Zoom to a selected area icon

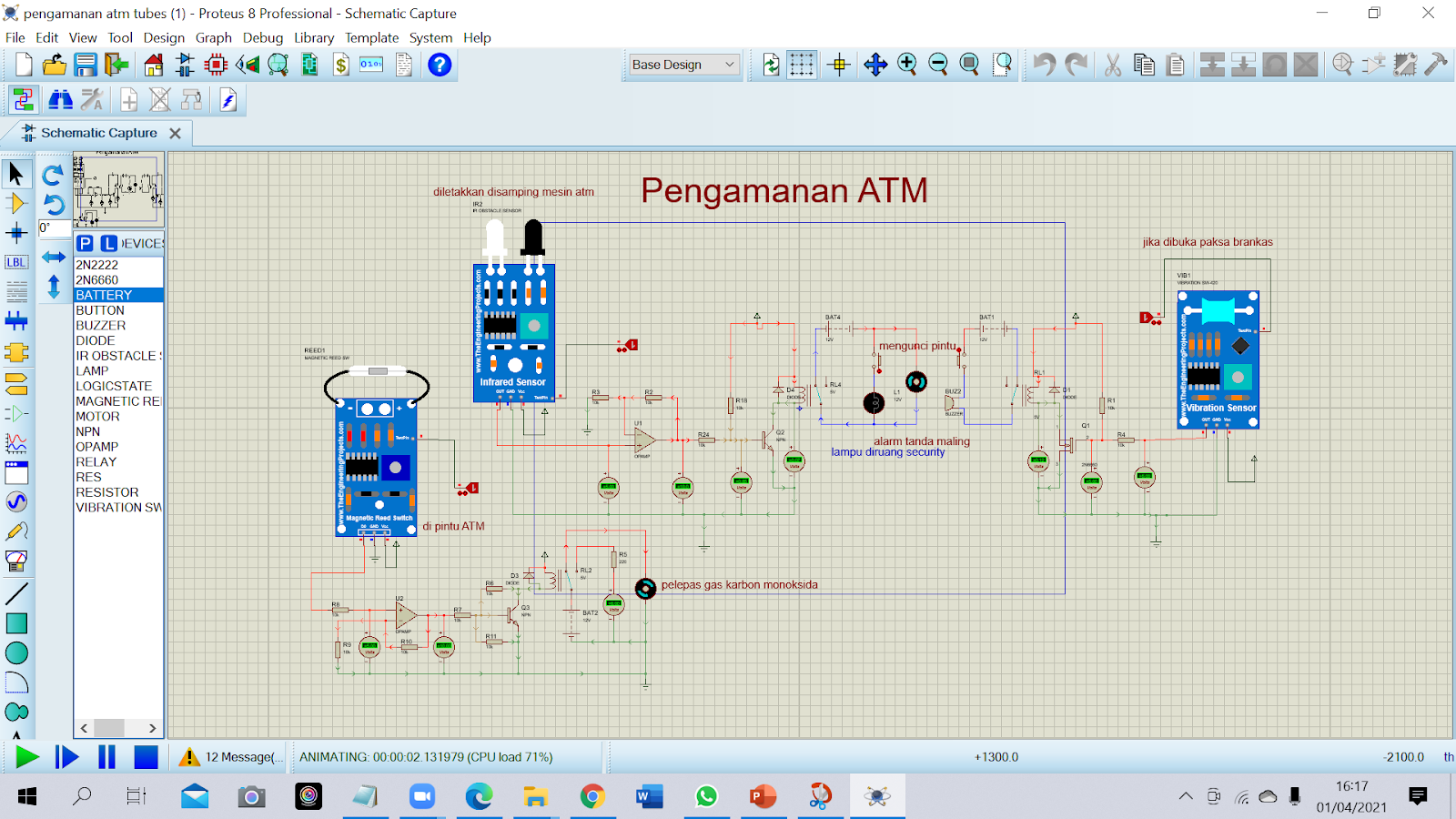point(1002,65)
